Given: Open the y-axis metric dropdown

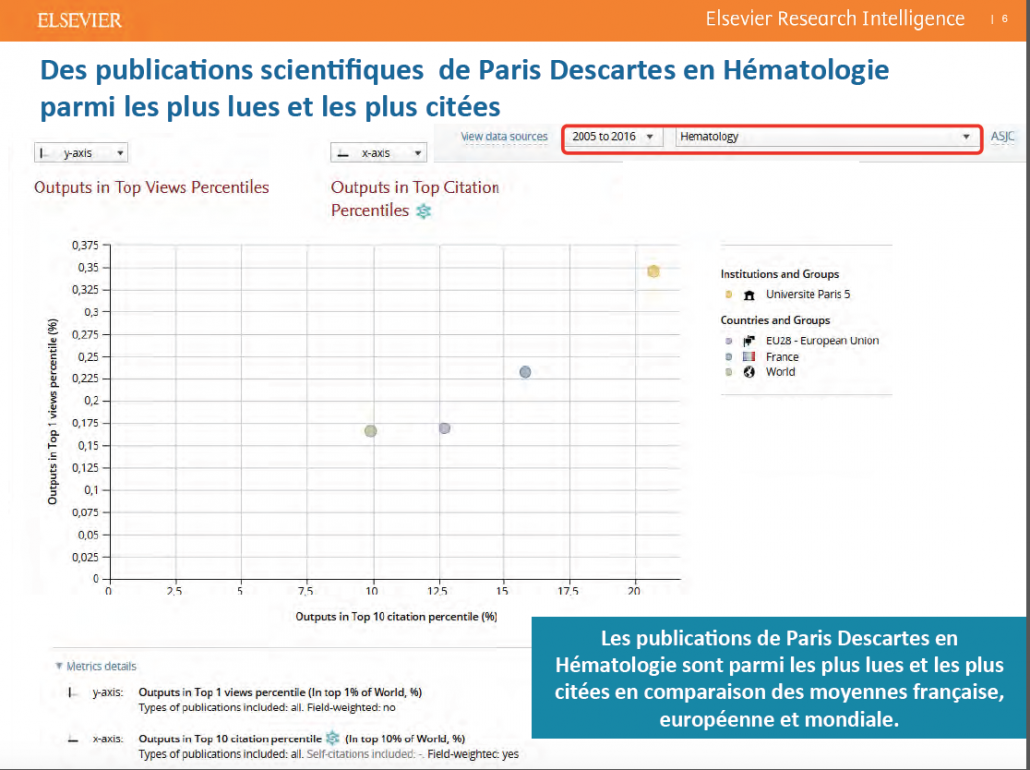Looking at the screenshot, I should point(81,153).
